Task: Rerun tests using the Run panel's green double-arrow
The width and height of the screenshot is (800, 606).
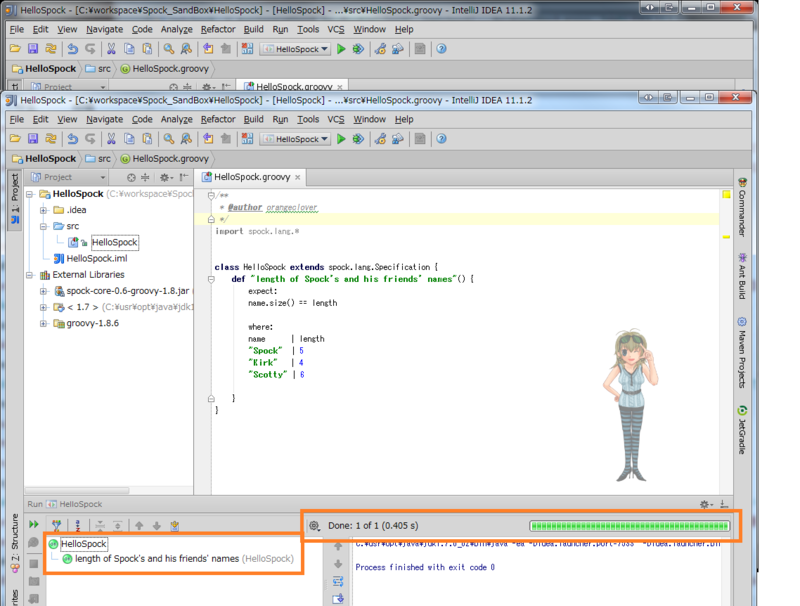Action: click(x=34, y=524)
